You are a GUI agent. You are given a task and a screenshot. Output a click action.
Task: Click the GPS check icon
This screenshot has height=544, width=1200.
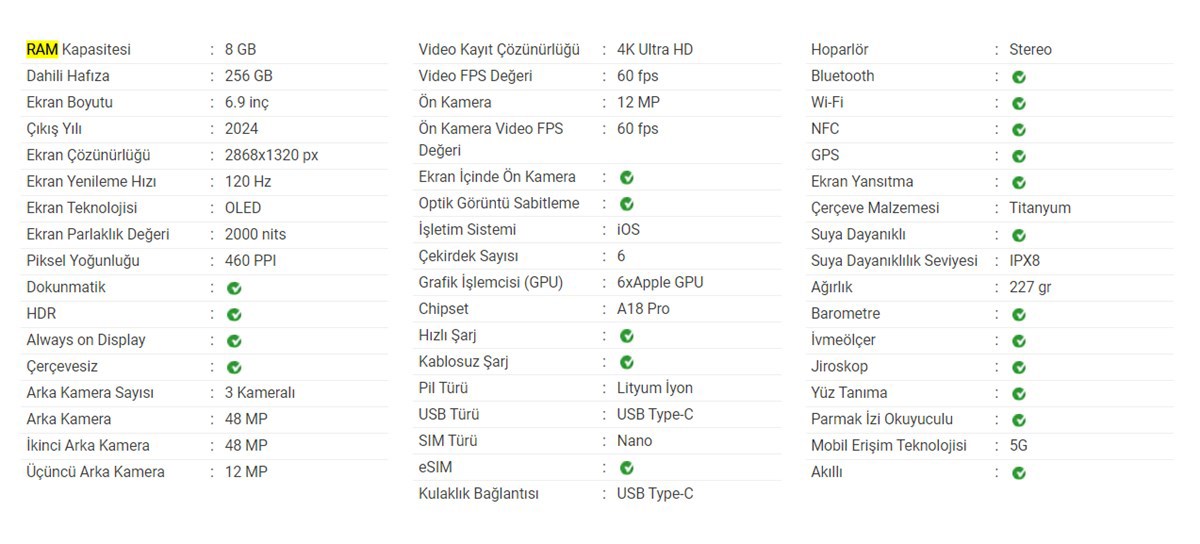(1019, 156)
